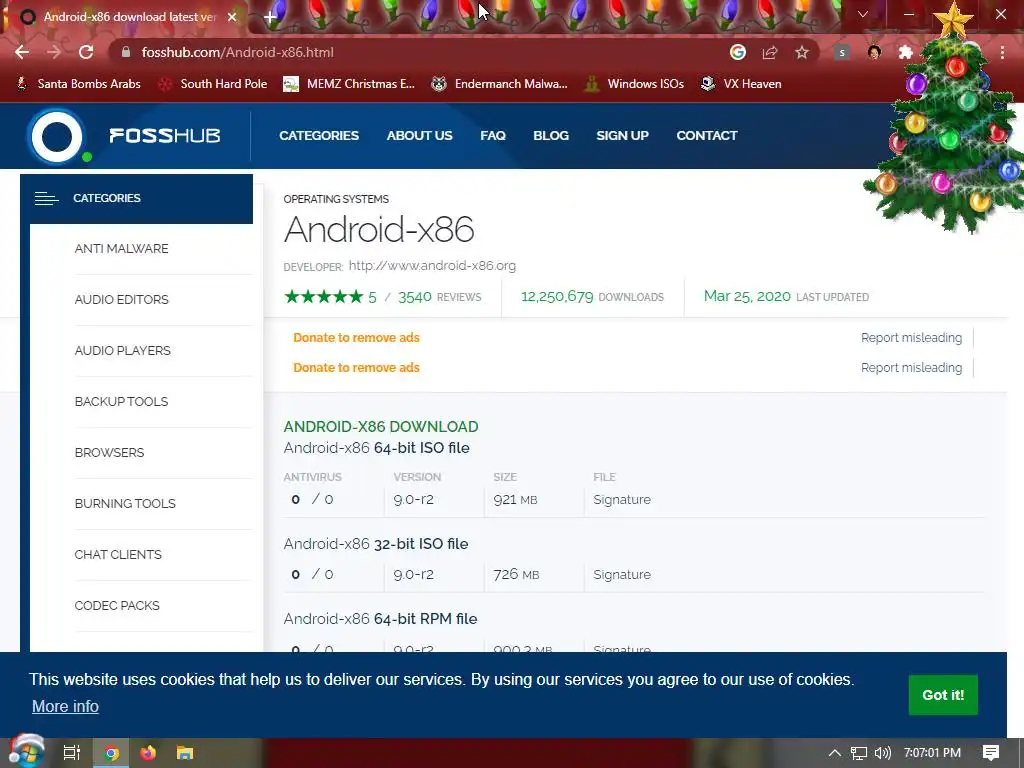This screenshot has height=768, width=1024.
Task: Select the CODEC PACKS category
Action: click(x=117, y=605)
